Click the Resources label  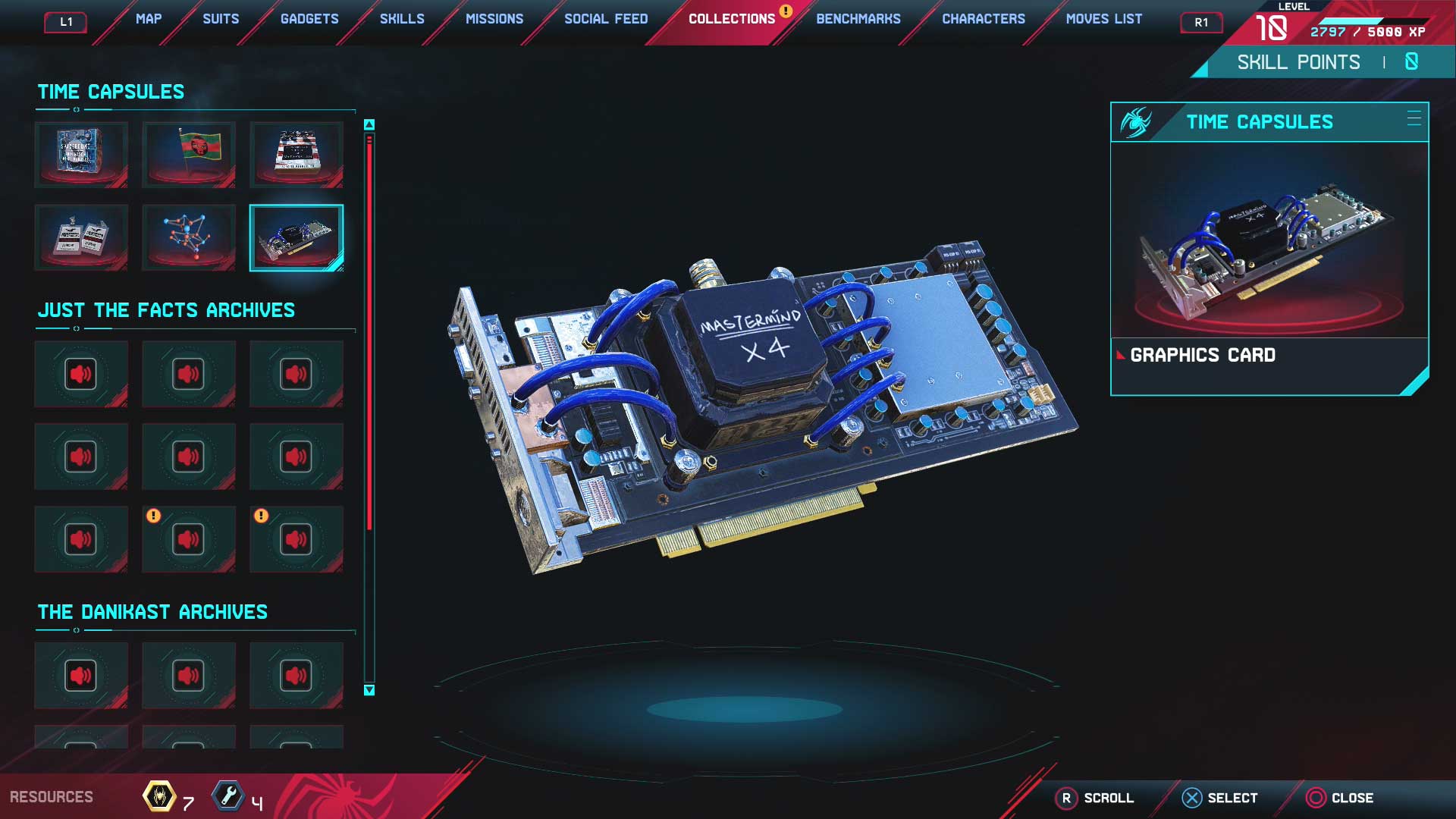pos(52,797)
